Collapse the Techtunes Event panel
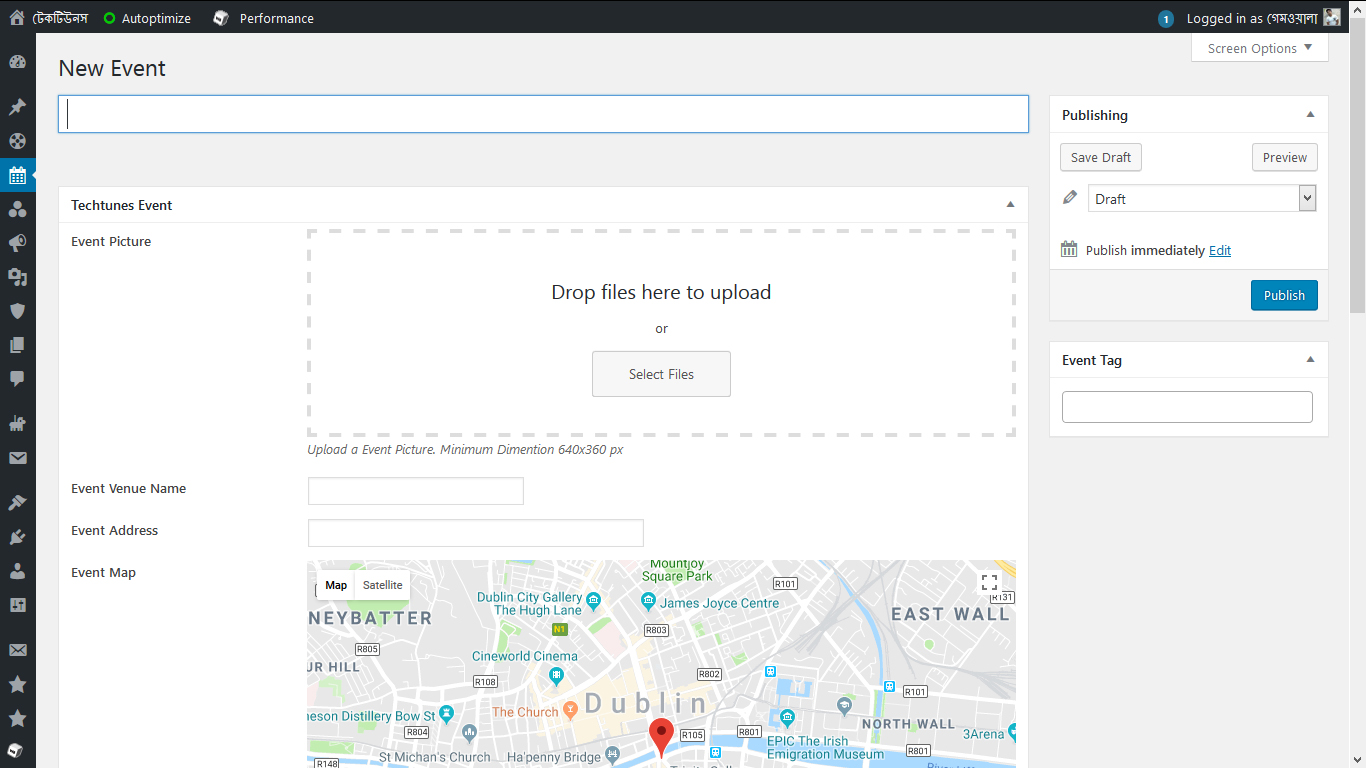Image resolution: width=1366 pixels, height=768 pixels. click(1010, 205)
